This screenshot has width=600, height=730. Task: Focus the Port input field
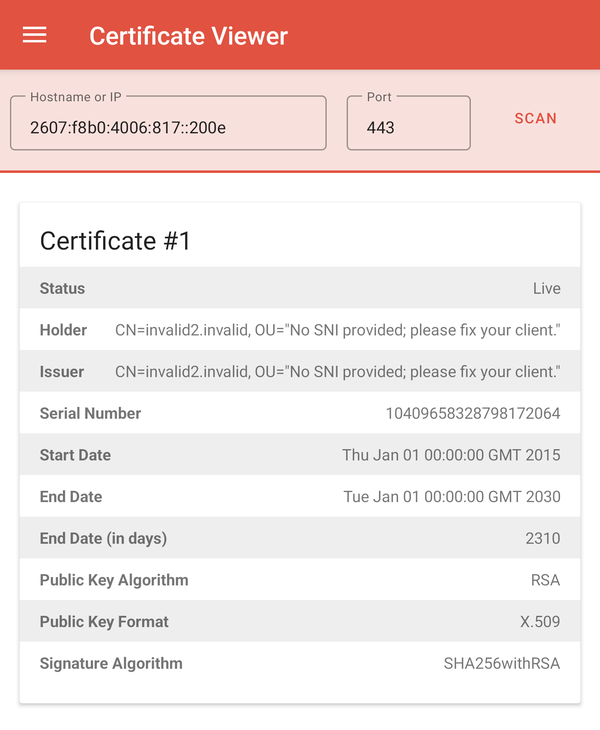(x=408, y=127)
